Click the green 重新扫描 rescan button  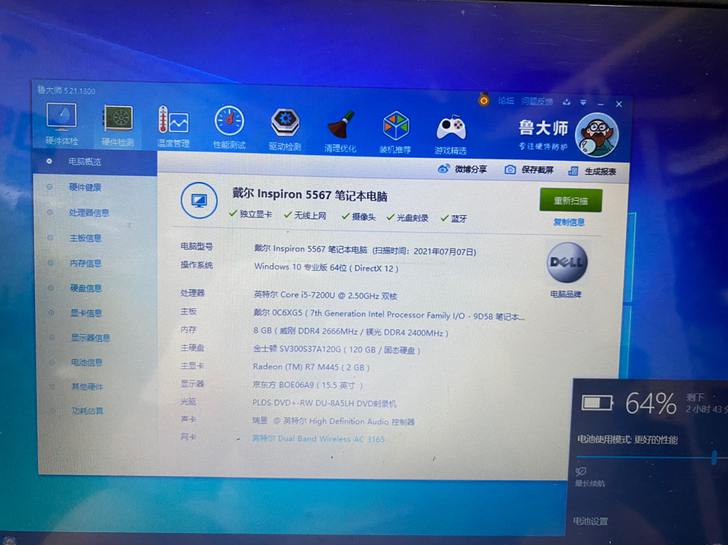[x=571, y=201]
